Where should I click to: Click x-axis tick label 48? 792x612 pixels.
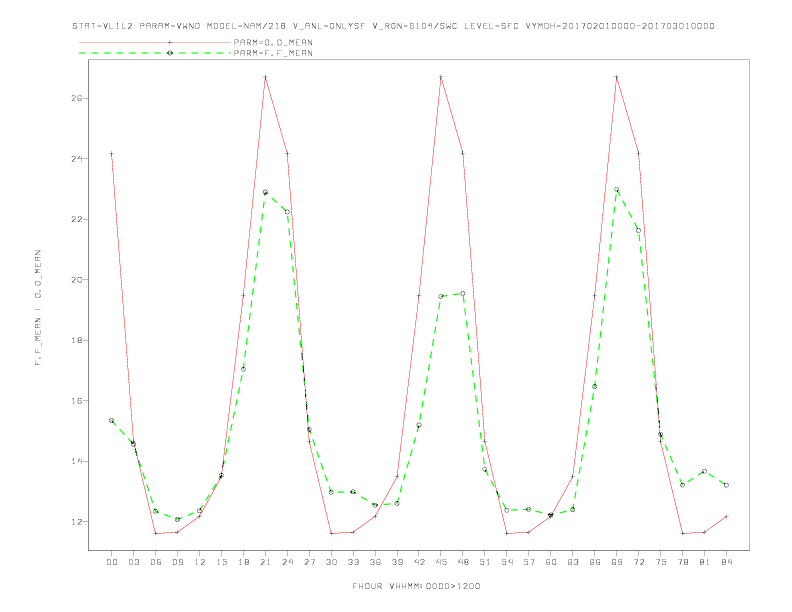click(x=463, y=562)
